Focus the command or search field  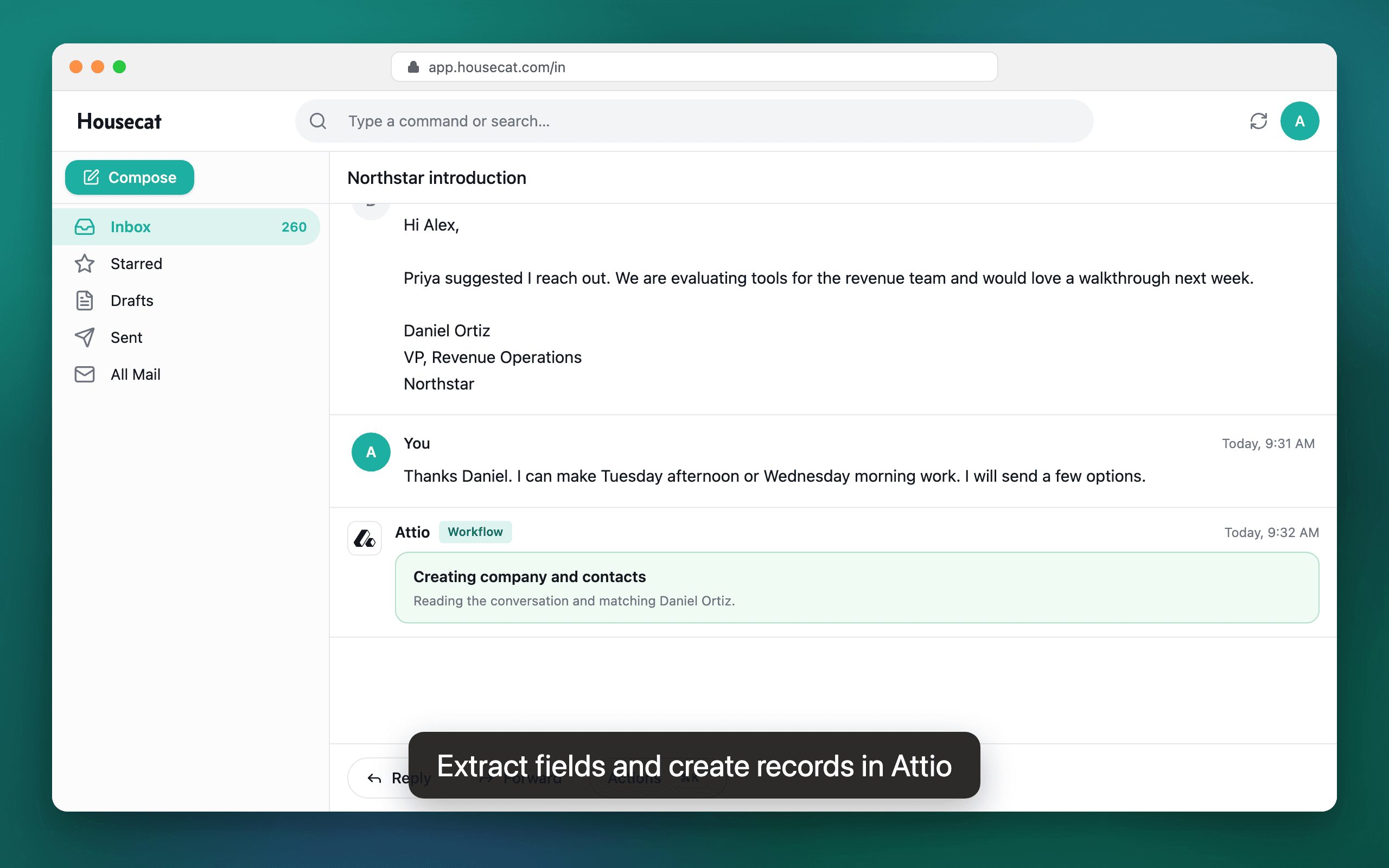[694, 121]
